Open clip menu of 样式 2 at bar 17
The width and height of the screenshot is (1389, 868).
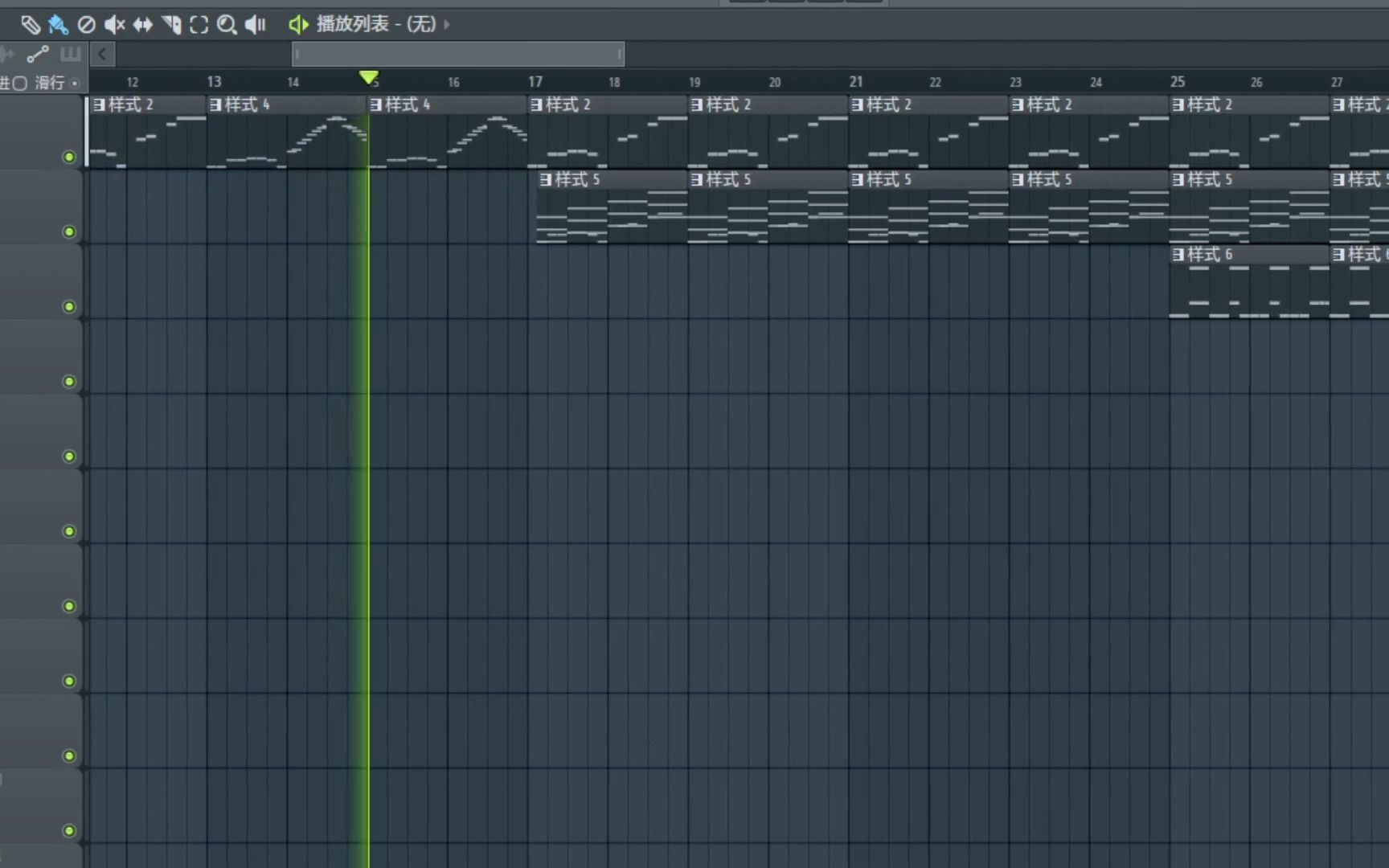point(536,104)
